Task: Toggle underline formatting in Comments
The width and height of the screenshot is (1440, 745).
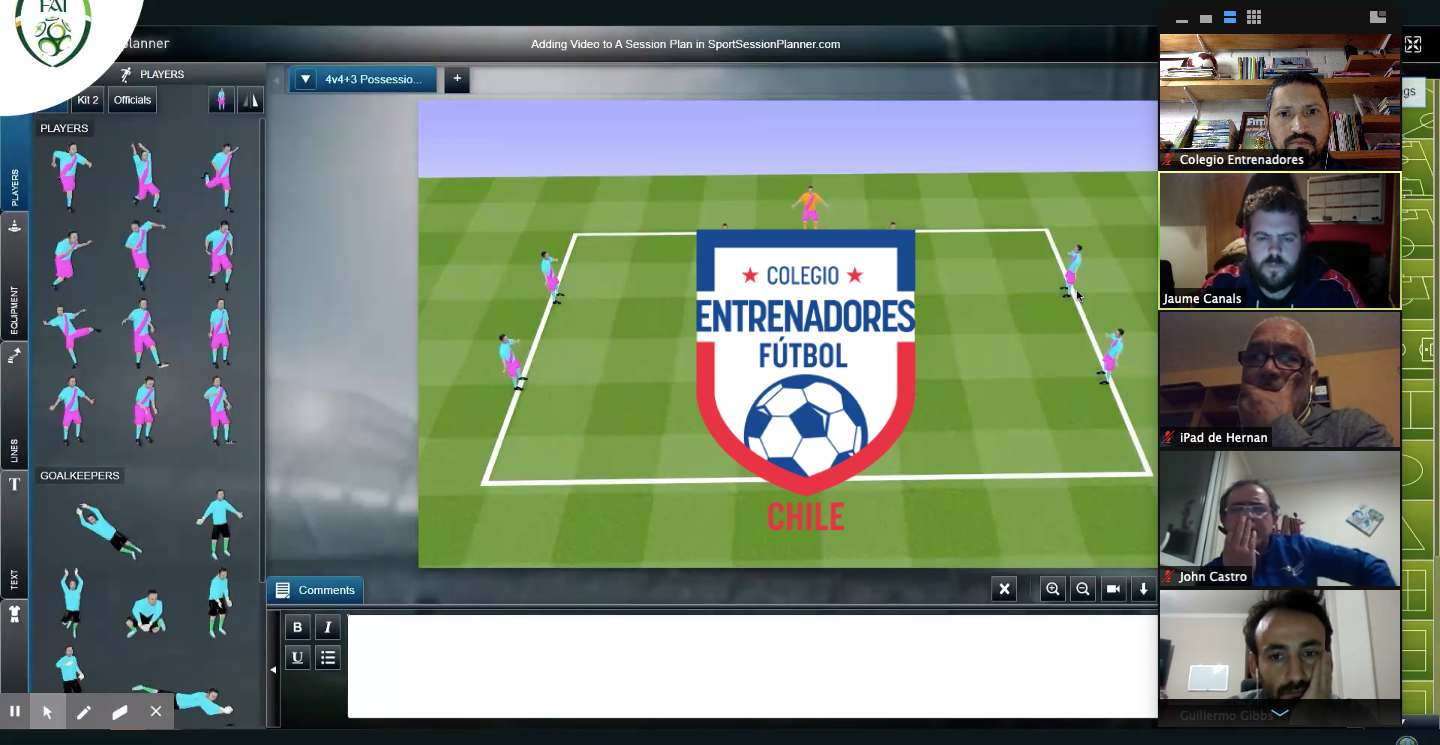Action: click(x=297, y=657)
